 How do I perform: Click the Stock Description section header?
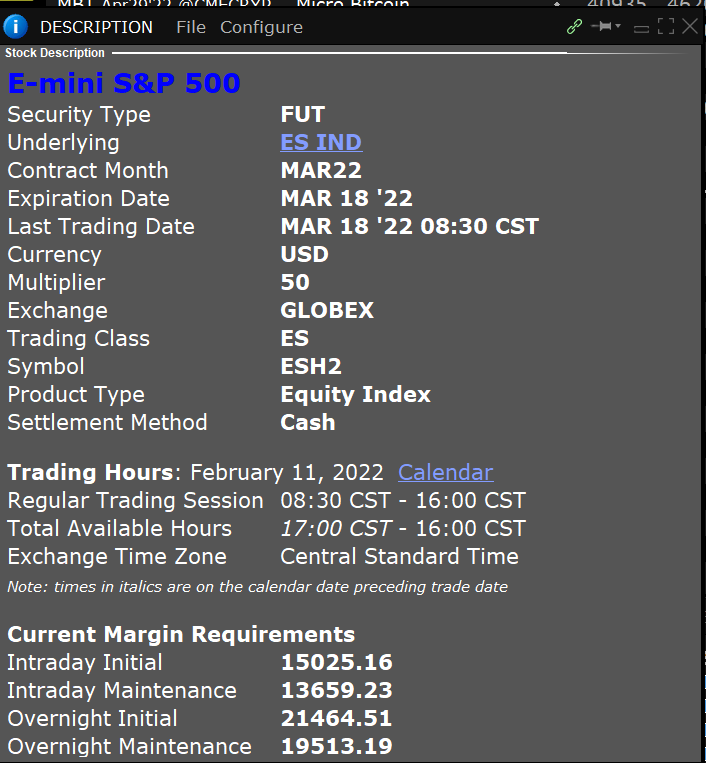tap(54, 53)
